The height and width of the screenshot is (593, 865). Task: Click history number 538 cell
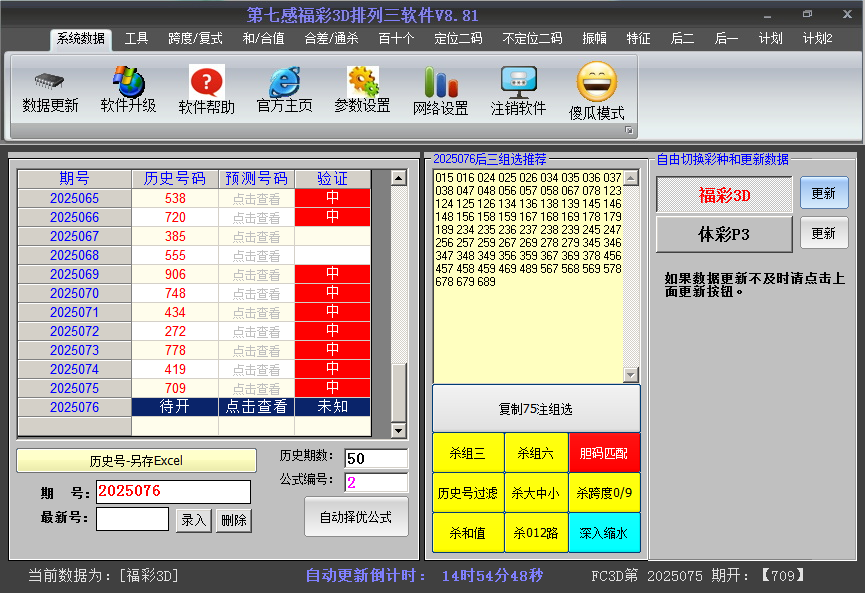(175, 199)
